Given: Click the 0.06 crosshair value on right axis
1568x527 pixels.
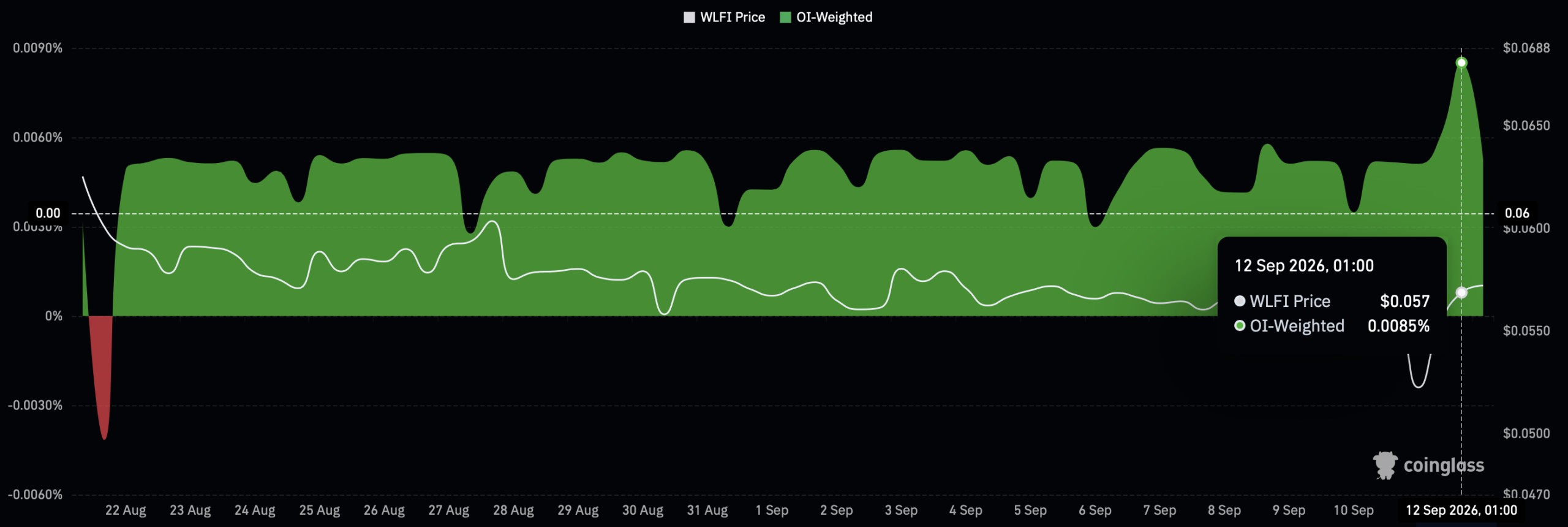Looking at the screenshot, I should pyautogui.click(x=1517, y=213).
